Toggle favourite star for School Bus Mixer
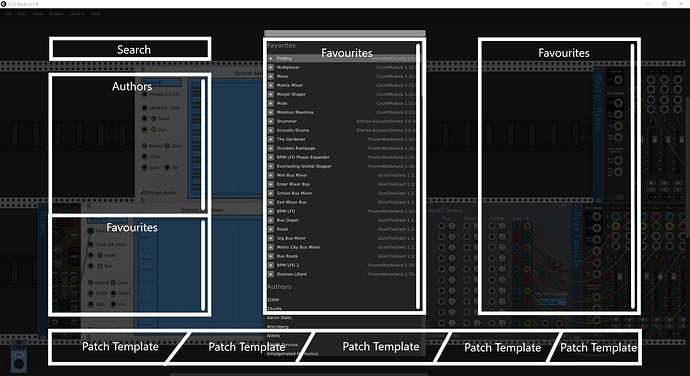 (x=271, y=193)
